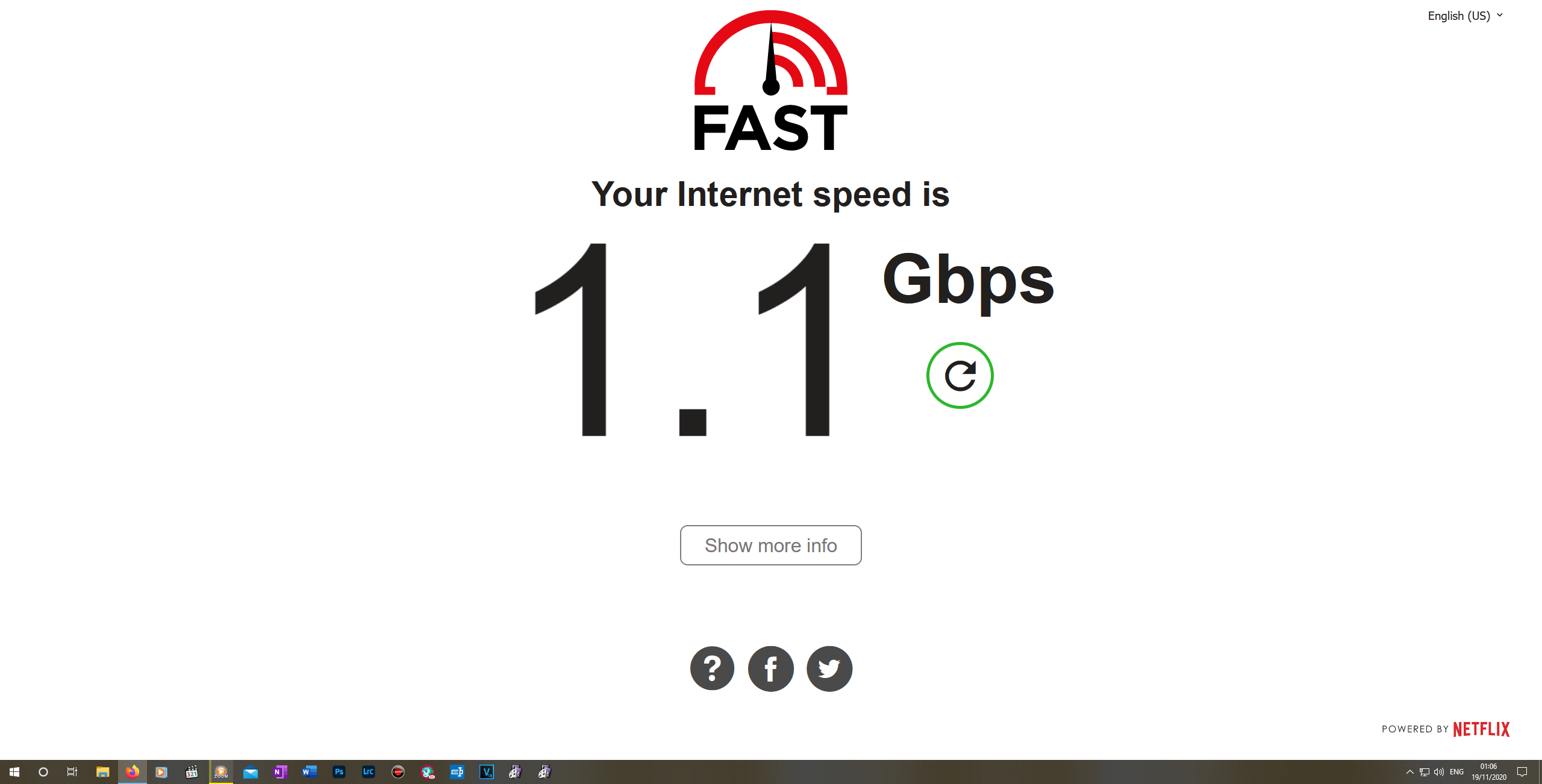Expand the English (US) language dropdown
Image resolution: width=1542 pixels, height=784 pixels.
pos(1465,16)
